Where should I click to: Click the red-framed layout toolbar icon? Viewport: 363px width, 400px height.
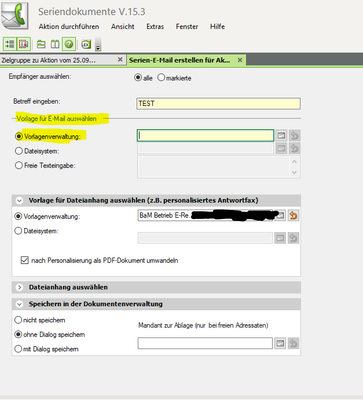[x=24, y=44]
